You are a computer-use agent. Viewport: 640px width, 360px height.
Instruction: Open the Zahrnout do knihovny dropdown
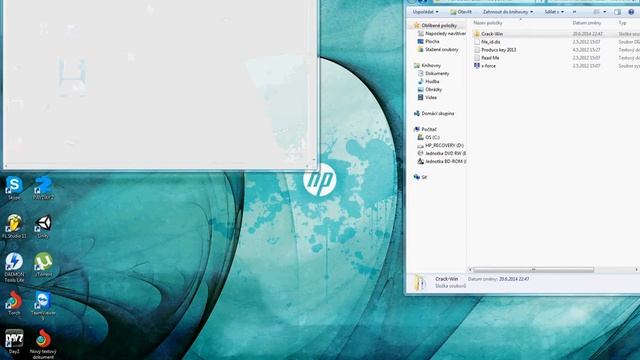[508, 12]
